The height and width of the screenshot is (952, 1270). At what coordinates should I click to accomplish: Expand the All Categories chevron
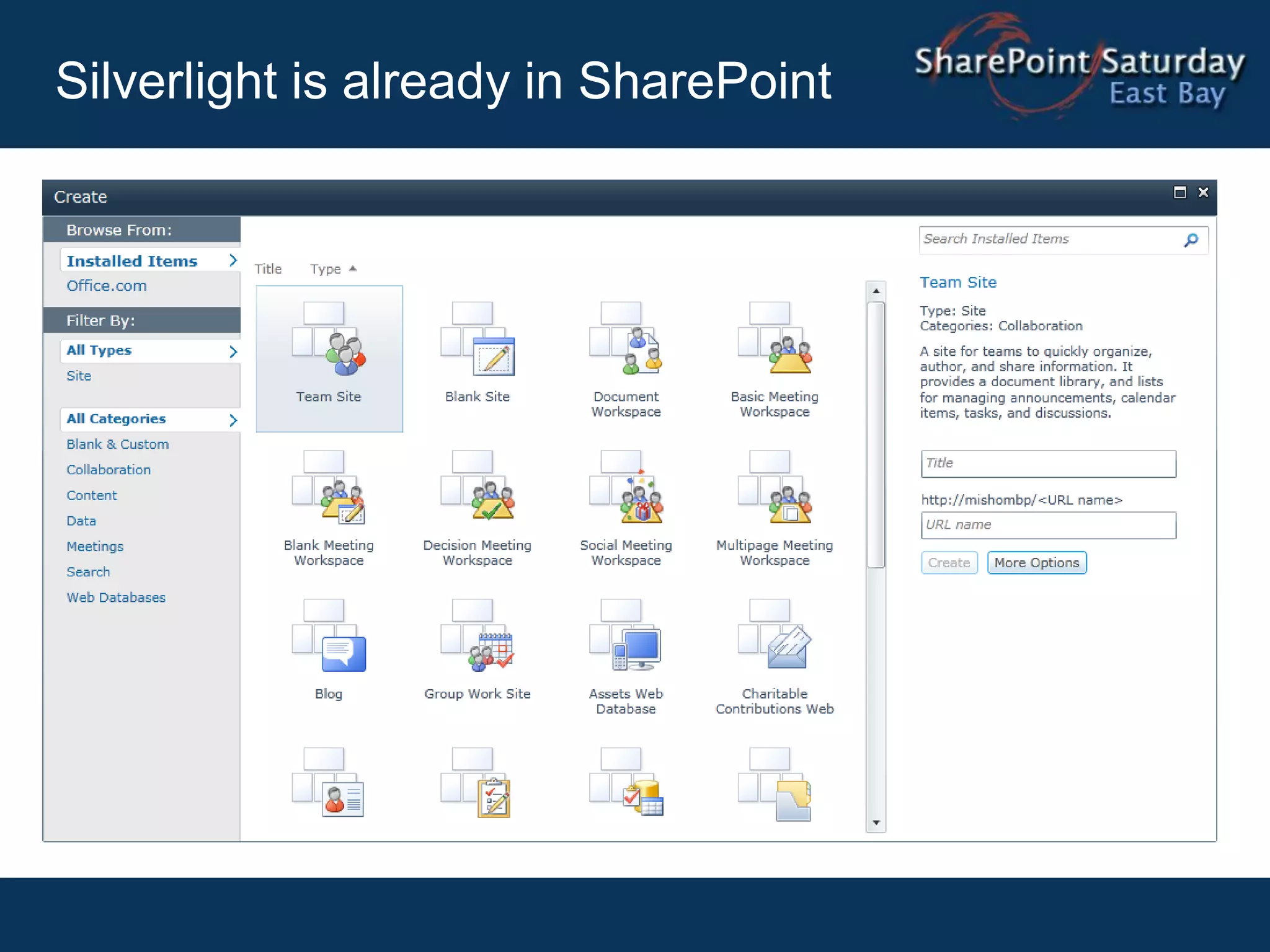tap(233, 420)
